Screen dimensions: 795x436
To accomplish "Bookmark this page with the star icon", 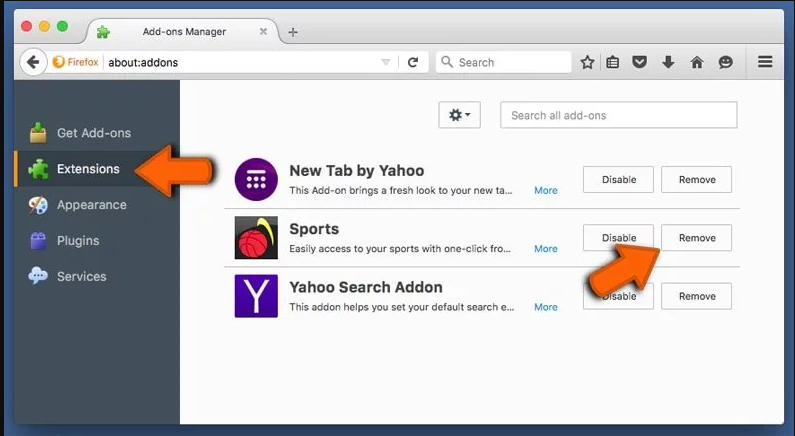I will pos(587,62).
